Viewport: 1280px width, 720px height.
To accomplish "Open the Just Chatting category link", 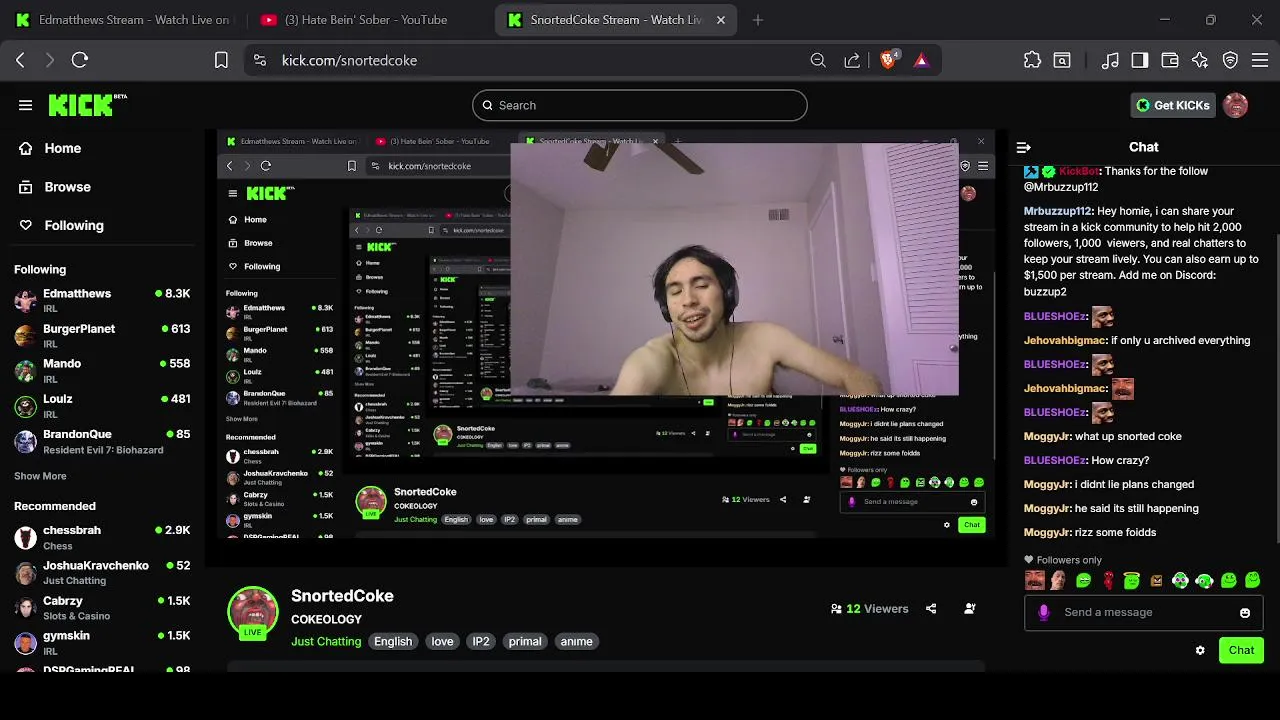I will pos(326,641).
